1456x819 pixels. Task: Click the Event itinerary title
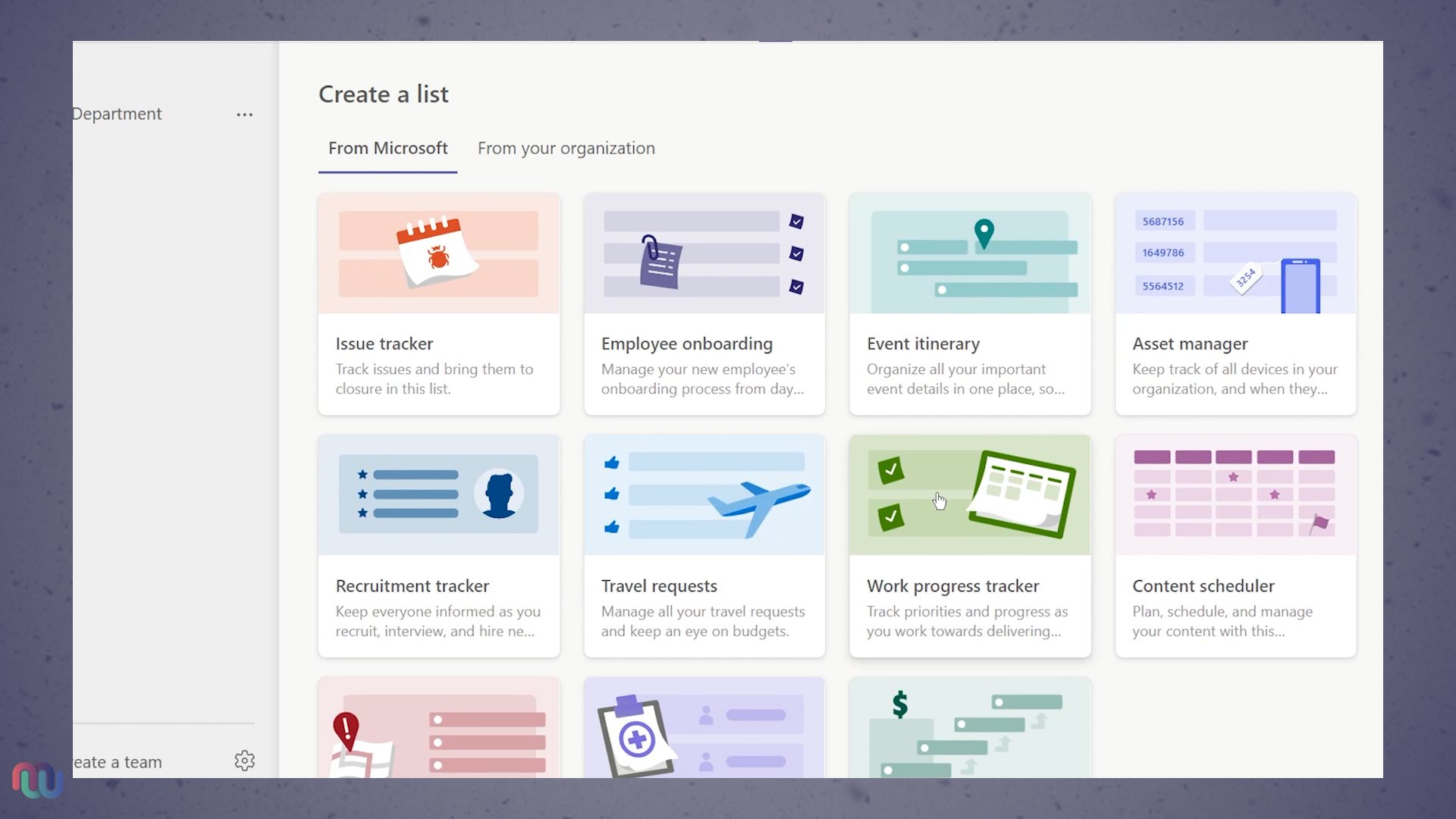[x=923, y=344]
